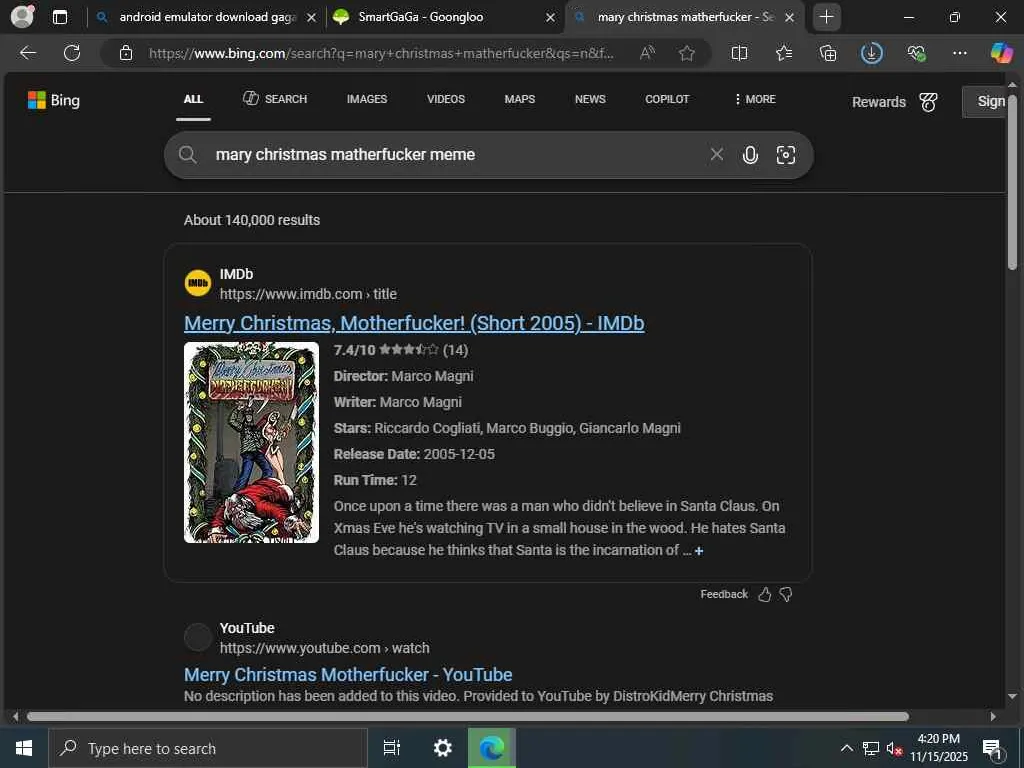Open the imdb.com title URL link
1024x768 pixels.
click(x=308, y=294)
